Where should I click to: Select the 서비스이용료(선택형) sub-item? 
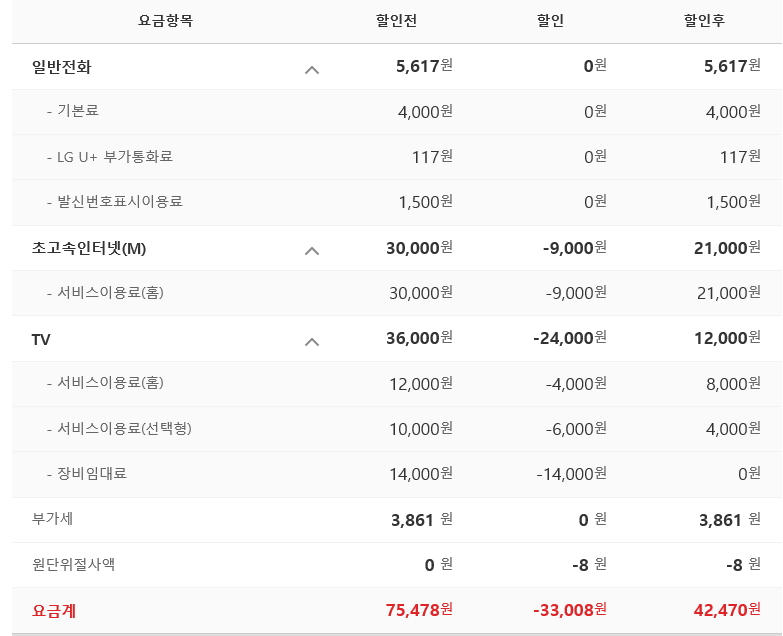pos(124,428)
